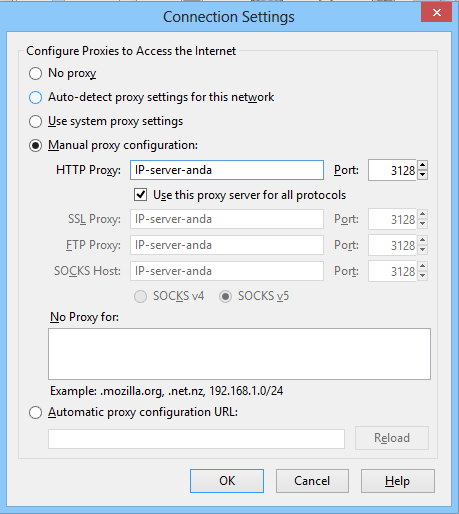This screenshot has width=459, height=514.
Task: Click the SSL Proxy address field
Action: click(x=227, y=219)
